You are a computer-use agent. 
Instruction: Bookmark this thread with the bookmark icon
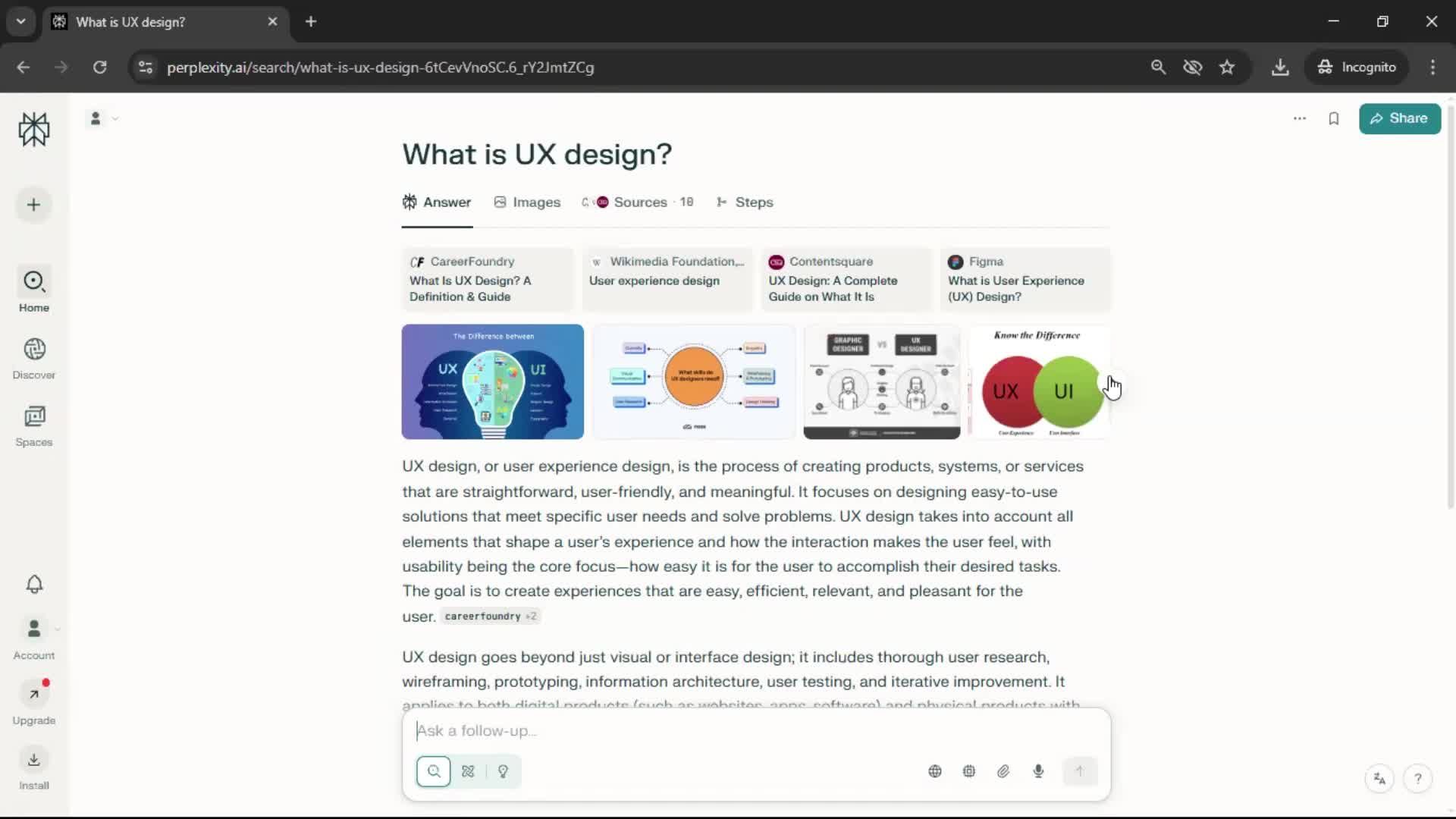coord(1334,118)
